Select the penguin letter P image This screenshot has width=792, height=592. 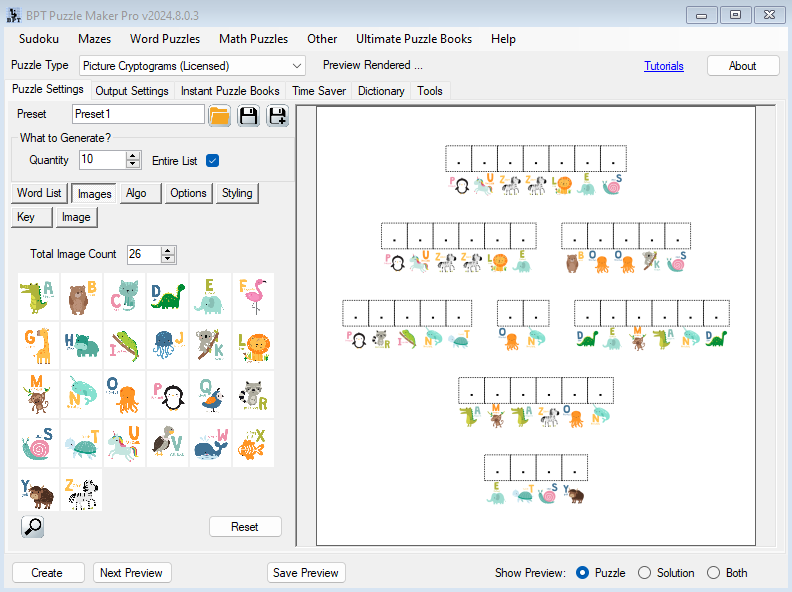pyautogui.click(x=168, y=395)
